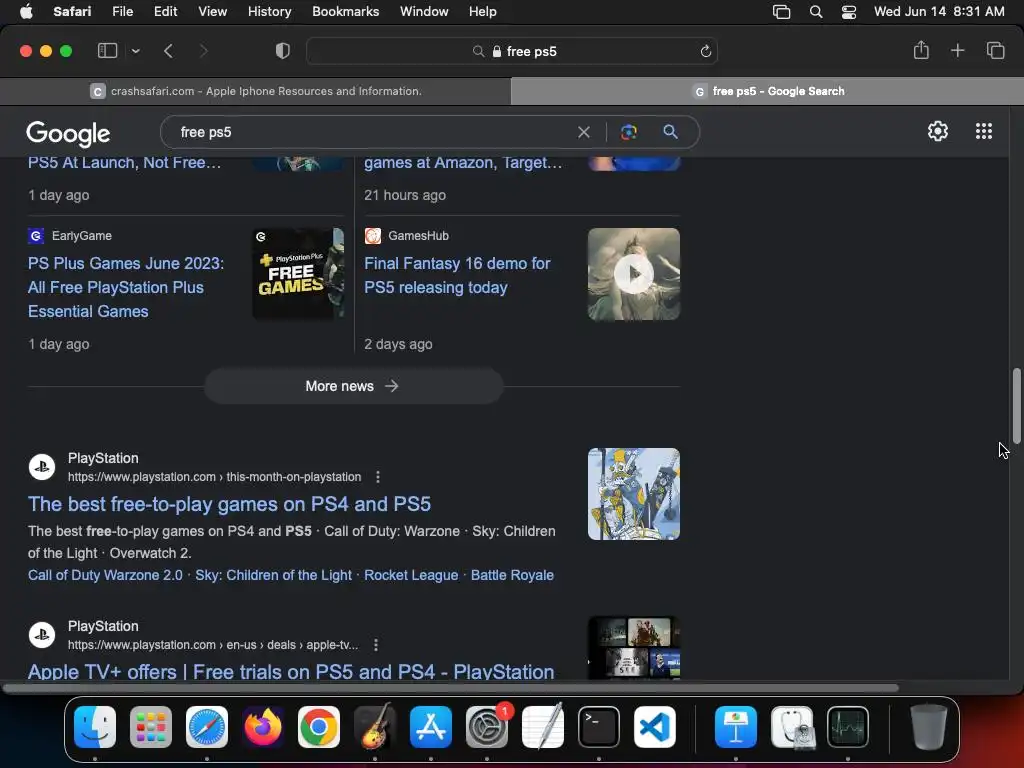Clear the search query with X
Image resolution: width=1024 pixels, height=768 pixels.
pyautogui.click(x=584, y=132)
